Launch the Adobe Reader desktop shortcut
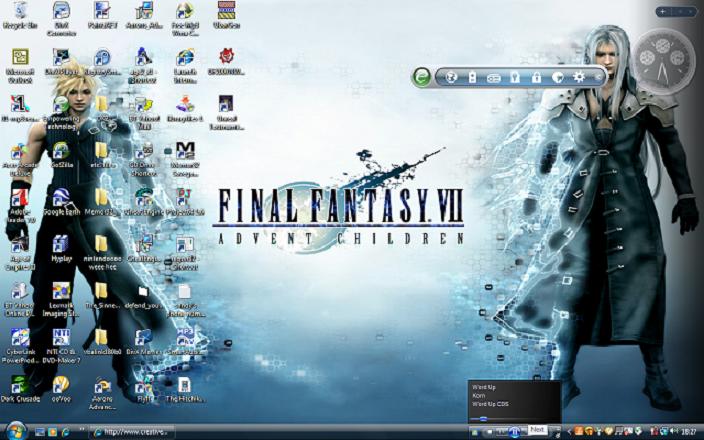Screen dimensions: 704x440 pyautogui.click(x=20, y=206)
